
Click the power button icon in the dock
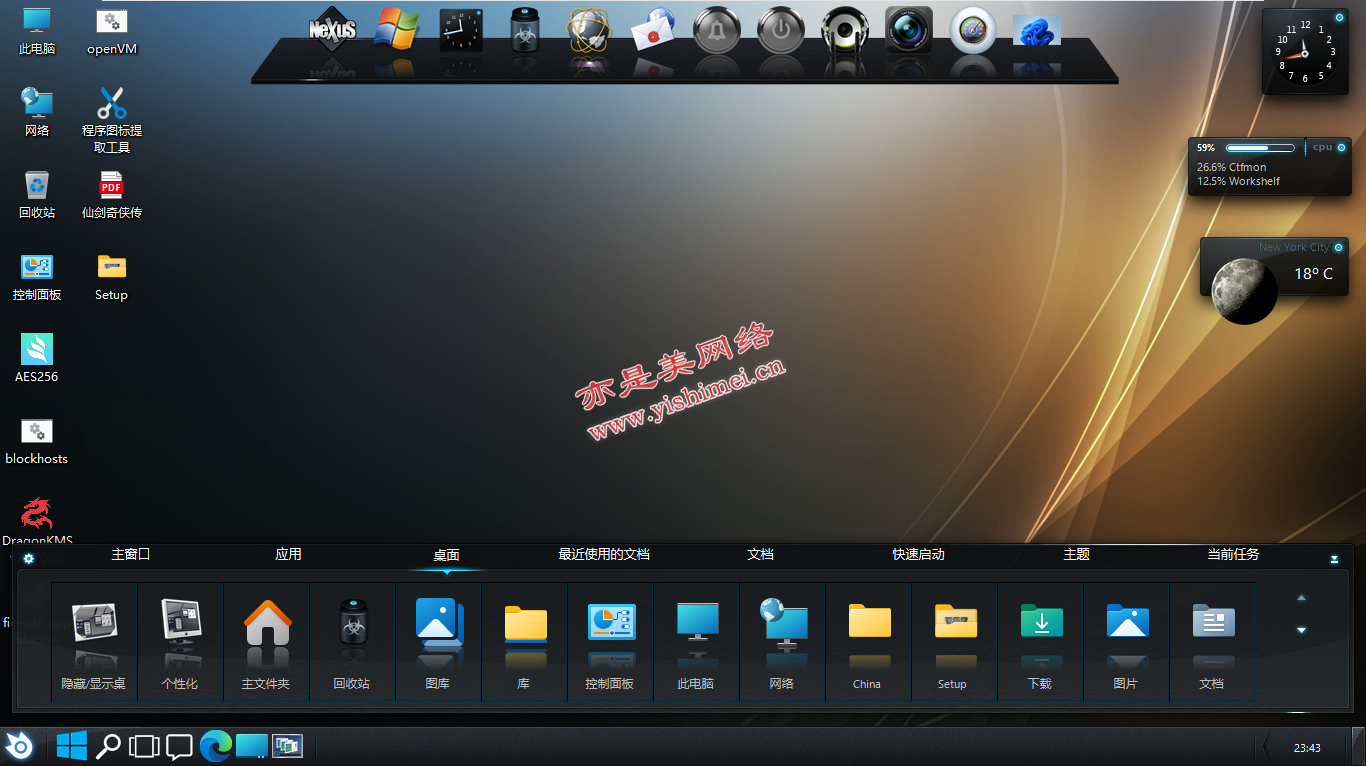(x=781, y=30)
